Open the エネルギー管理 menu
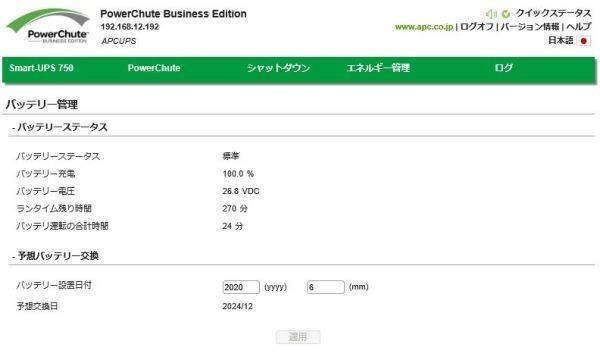 coord(378,68)
